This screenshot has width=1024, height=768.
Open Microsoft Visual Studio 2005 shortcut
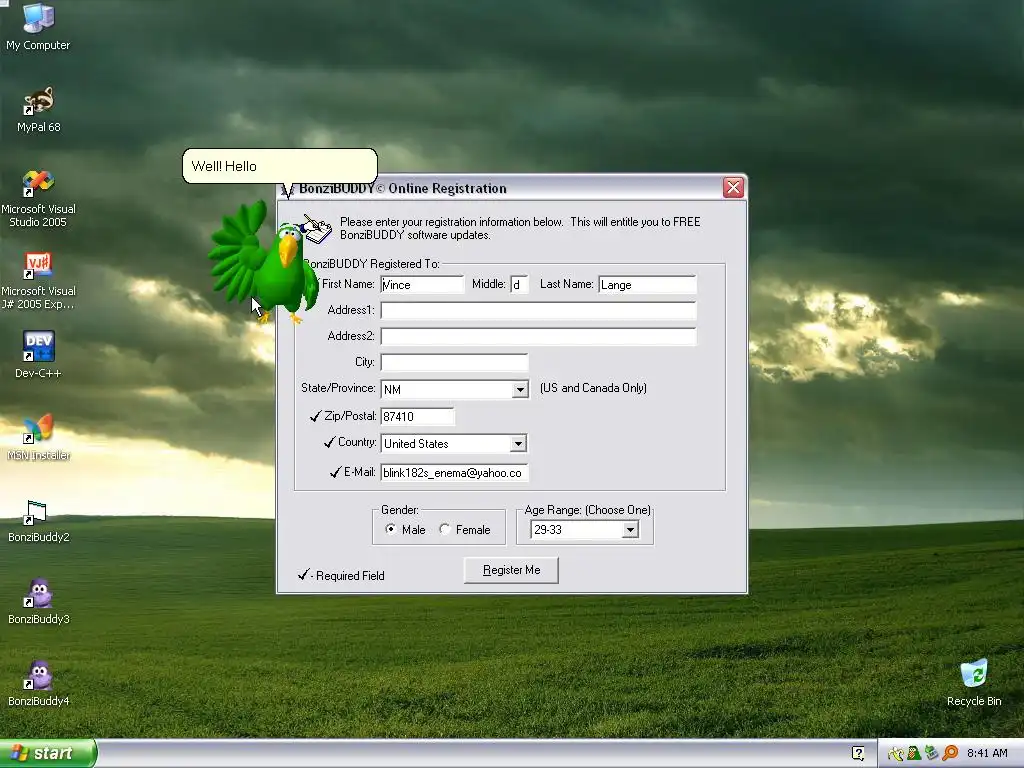[38, 199]
